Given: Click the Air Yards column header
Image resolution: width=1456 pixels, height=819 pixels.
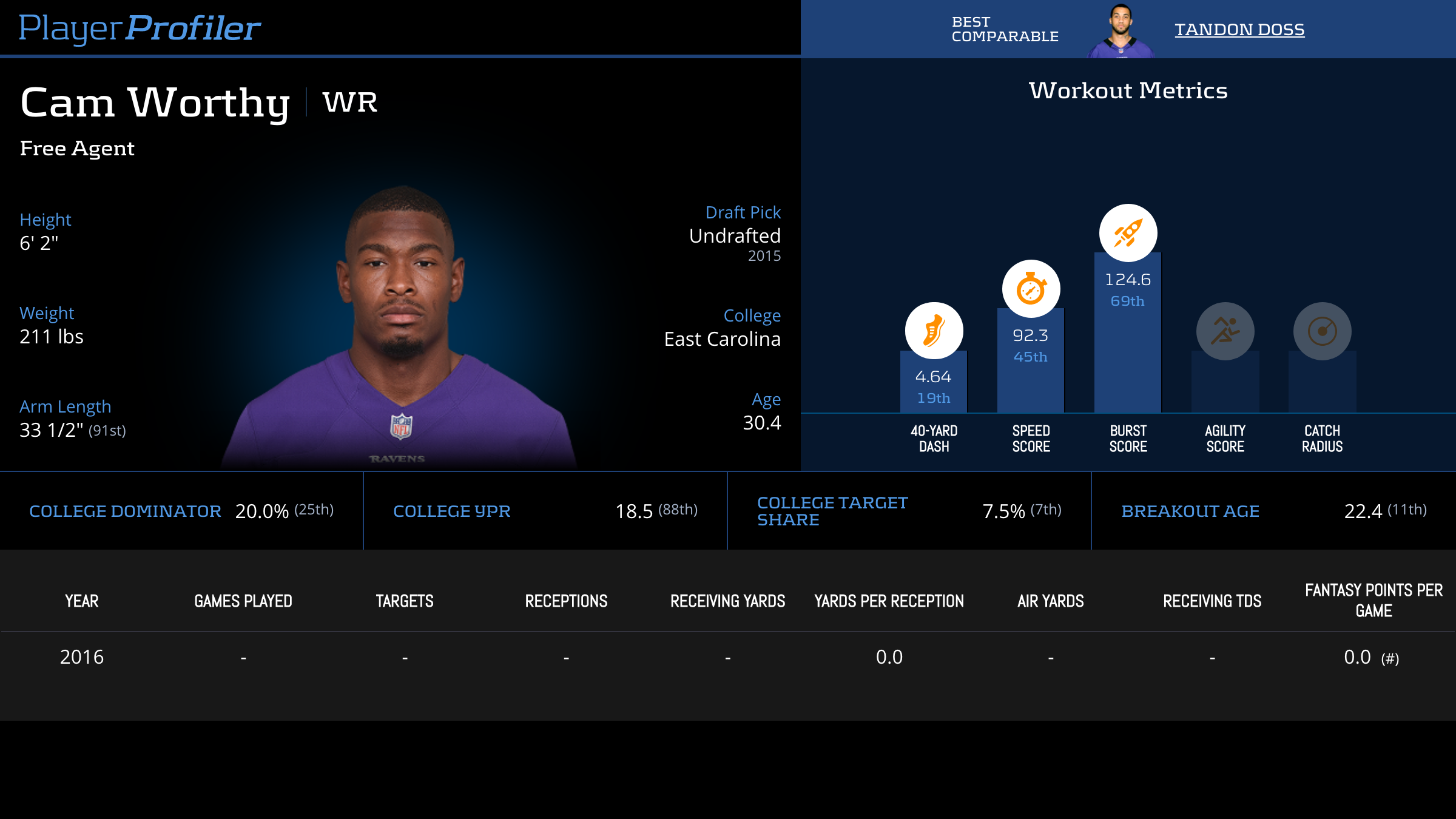Looking at the screenshot, I should point(1050,601).
